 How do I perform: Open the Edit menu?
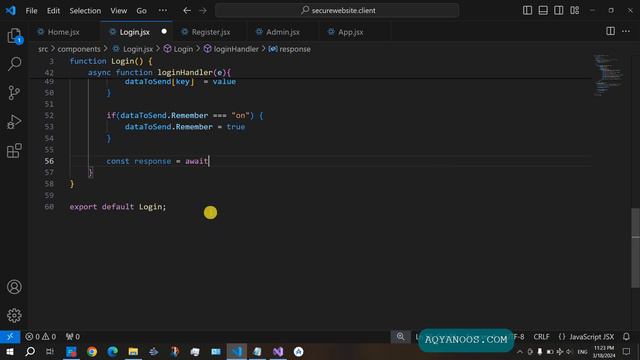(53, 11)
